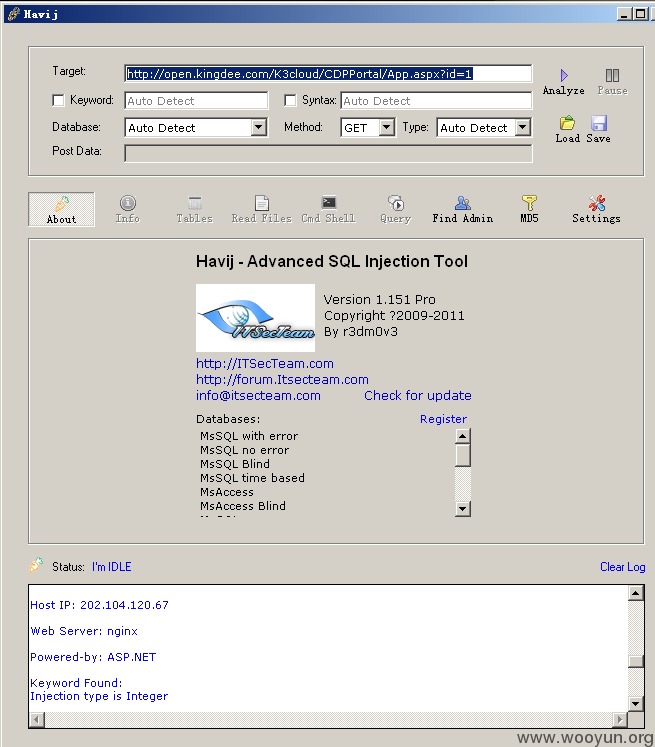Image resolution: width=655 pixels, height=747 pixels.
Task: Expand the Method GET dropdown
Action: (387, 127)
